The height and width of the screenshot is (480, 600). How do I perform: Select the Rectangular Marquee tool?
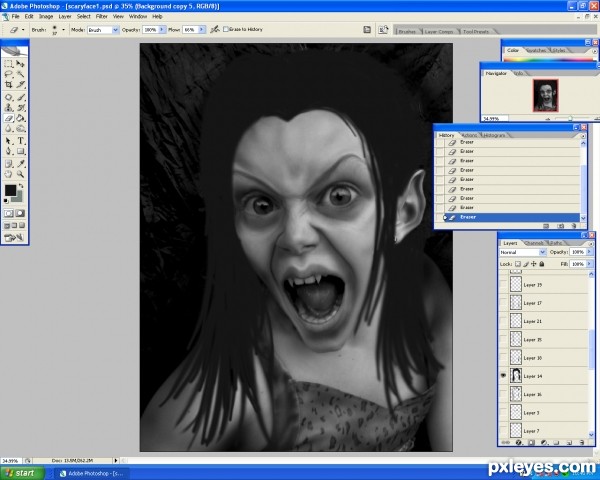[8, 64]
